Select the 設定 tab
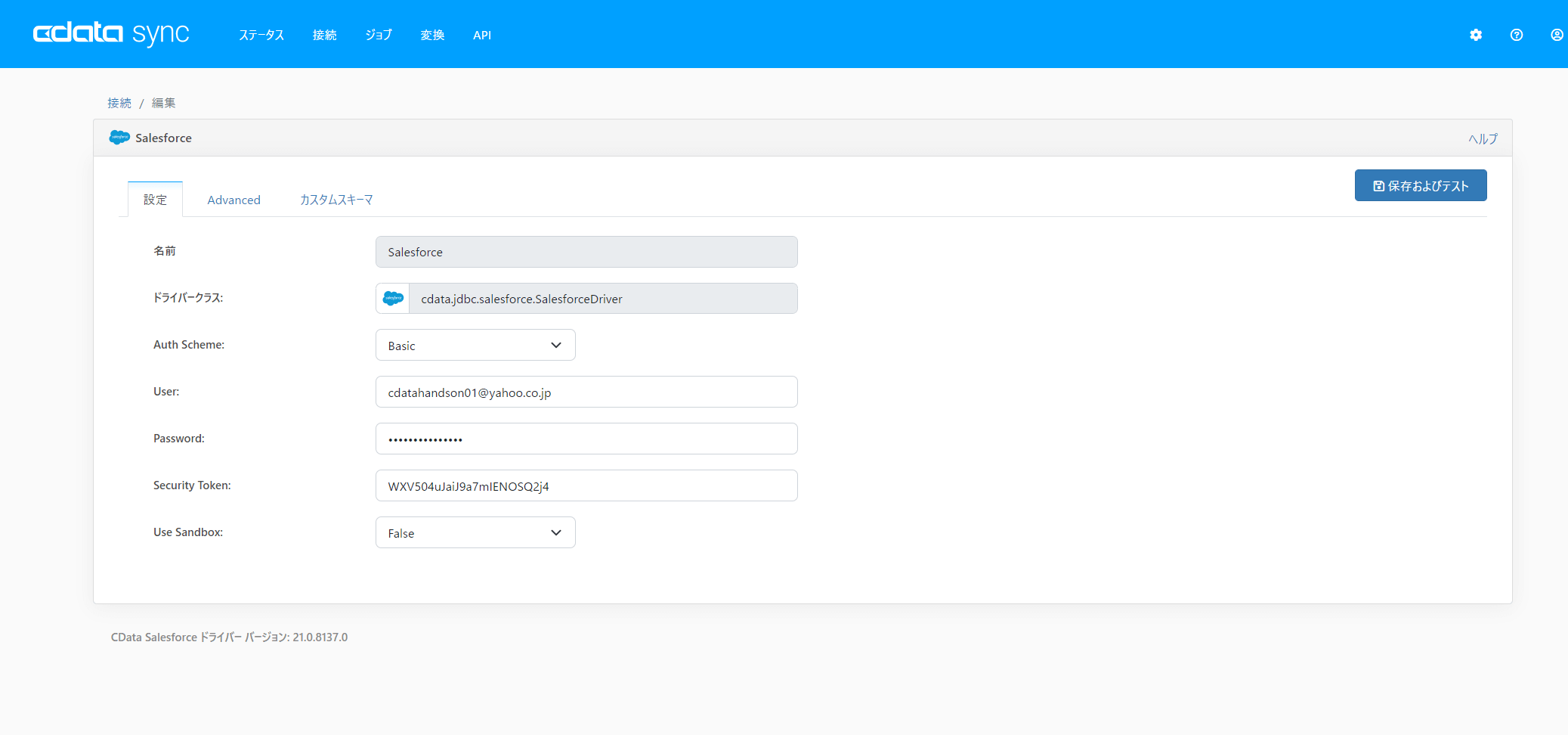 tap(155, 200)
